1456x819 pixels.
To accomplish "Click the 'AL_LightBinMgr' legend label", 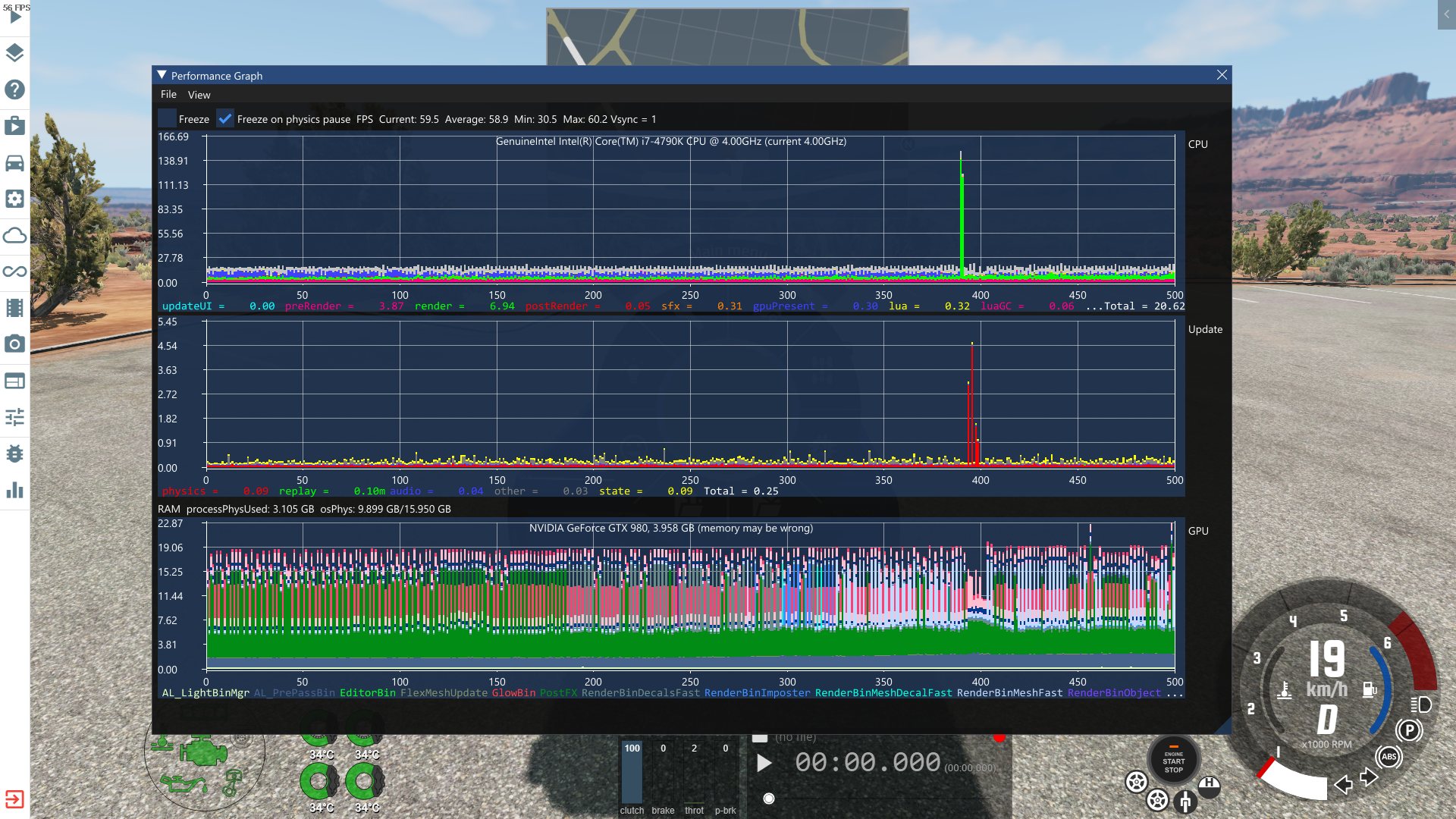I will [206, 693].
